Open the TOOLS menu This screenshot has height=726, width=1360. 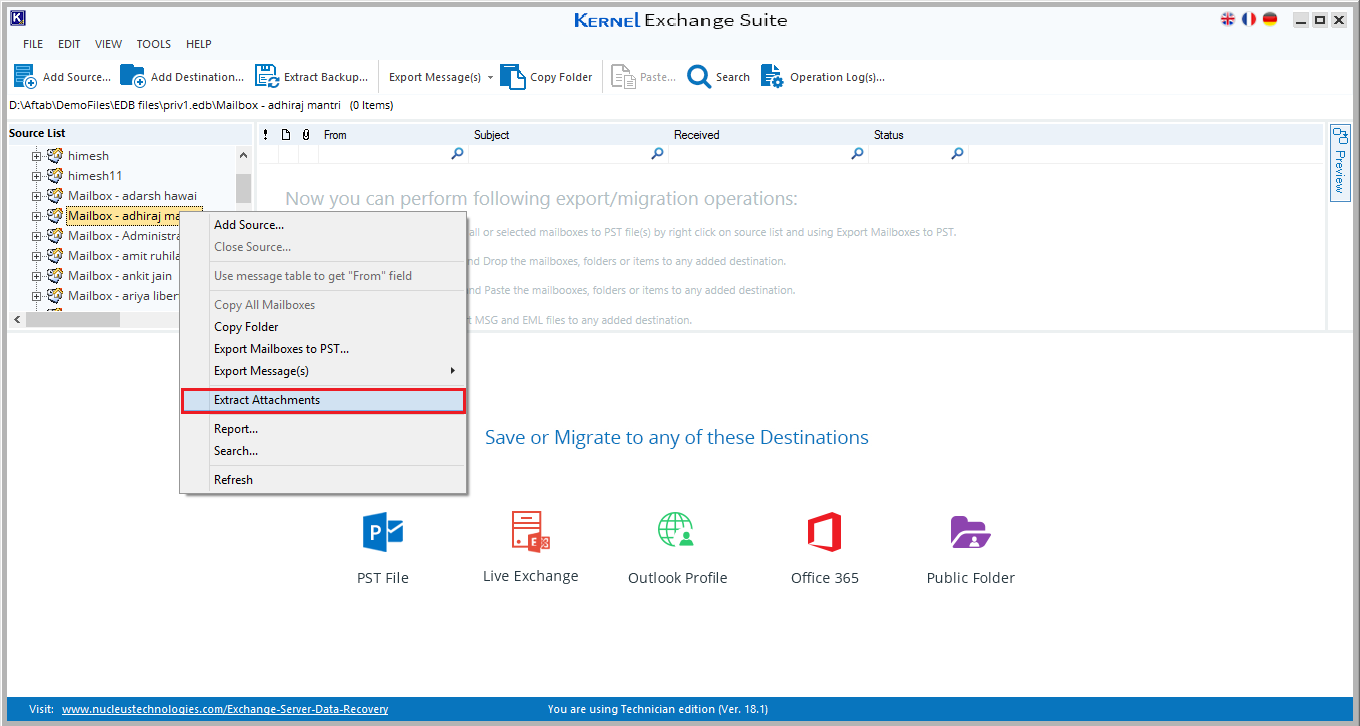[x=154, y=44]
